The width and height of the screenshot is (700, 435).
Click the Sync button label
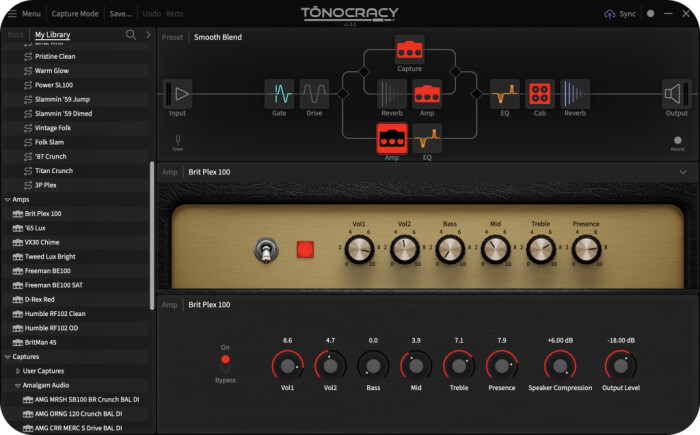627,14
